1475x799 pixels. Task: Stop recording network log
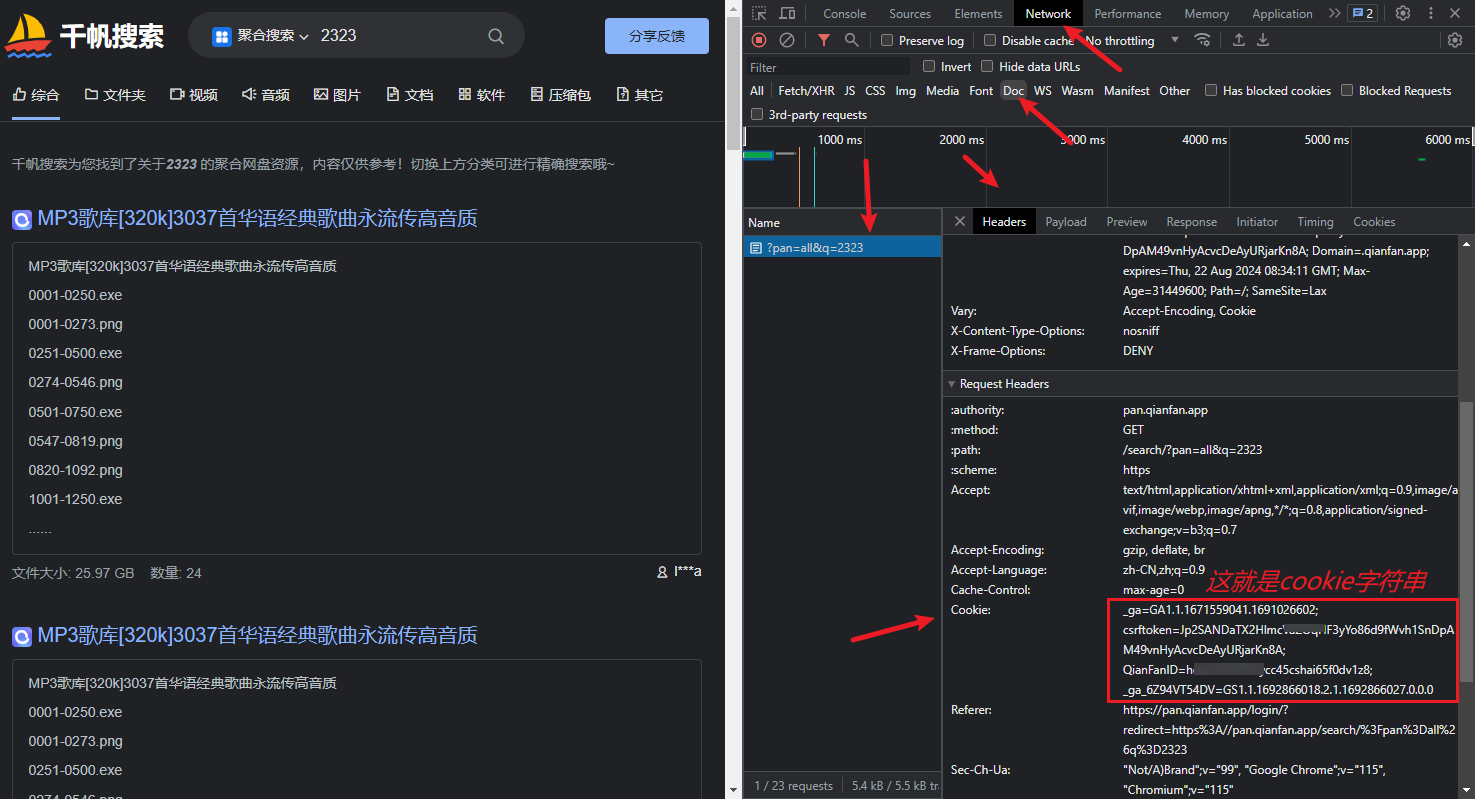coord(759,40)
